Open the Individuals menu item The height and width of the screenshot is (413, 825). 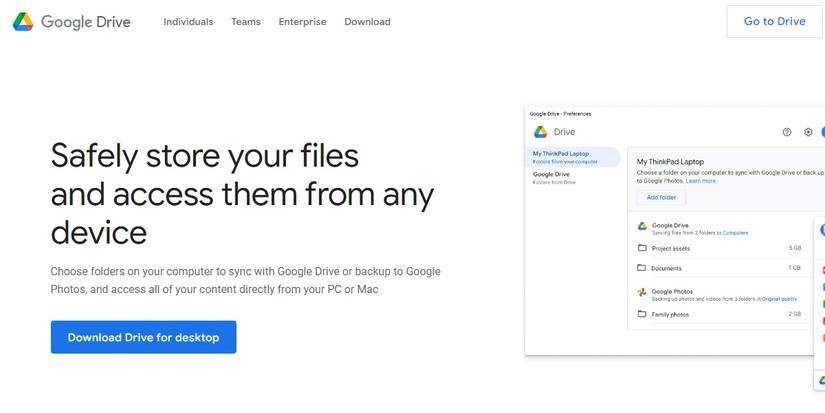[188, 22]
